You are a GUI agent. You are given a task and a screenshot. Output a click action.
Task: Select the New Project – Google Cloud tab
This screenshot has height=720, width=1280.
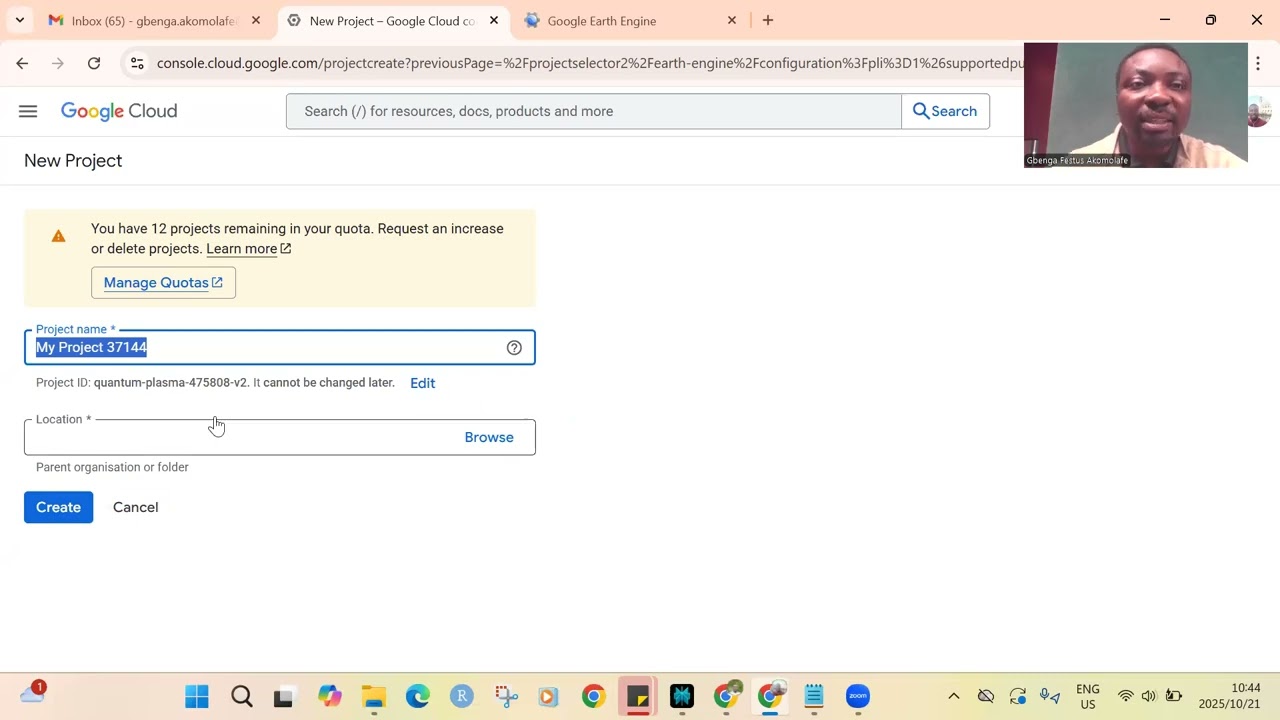(393, 20)
